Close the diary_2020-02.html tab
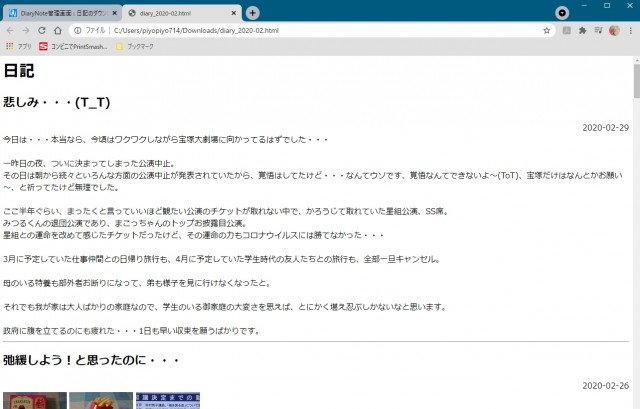 tap(233, 13)
